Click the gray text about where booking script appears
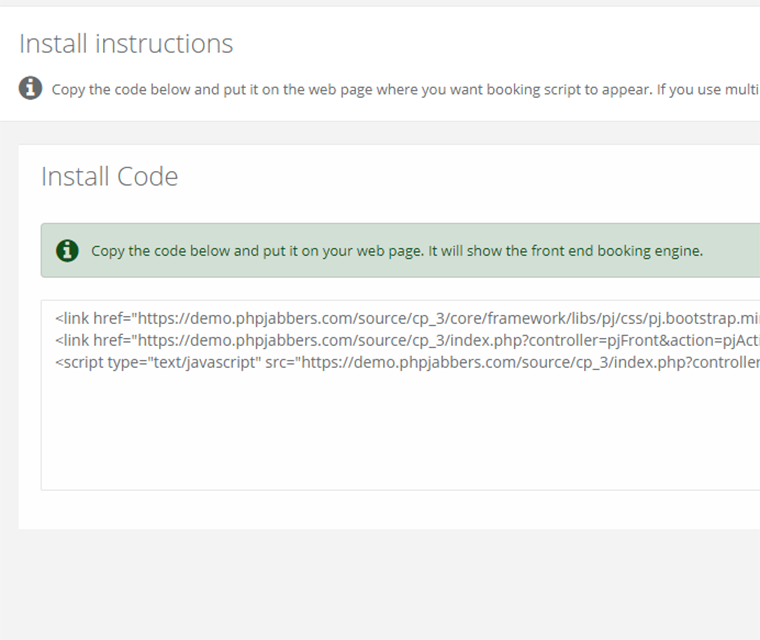The width and height of the screenshot is (760, 640). click(405, 90)
